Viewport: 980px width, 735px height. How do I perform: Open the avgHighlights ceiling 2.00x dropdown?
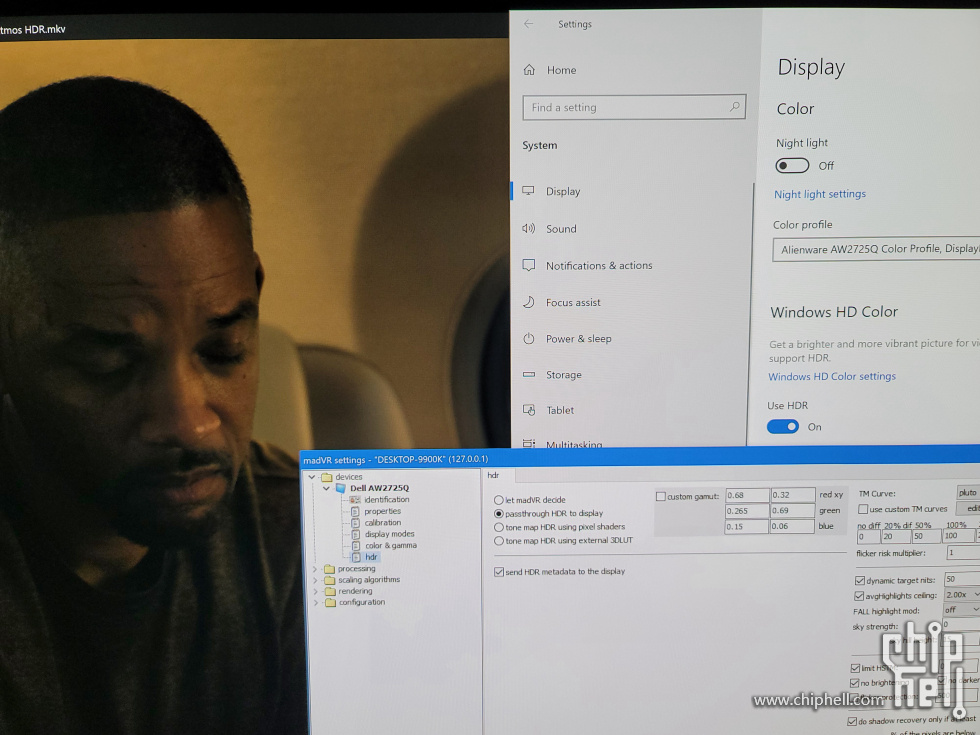[962, 594]
